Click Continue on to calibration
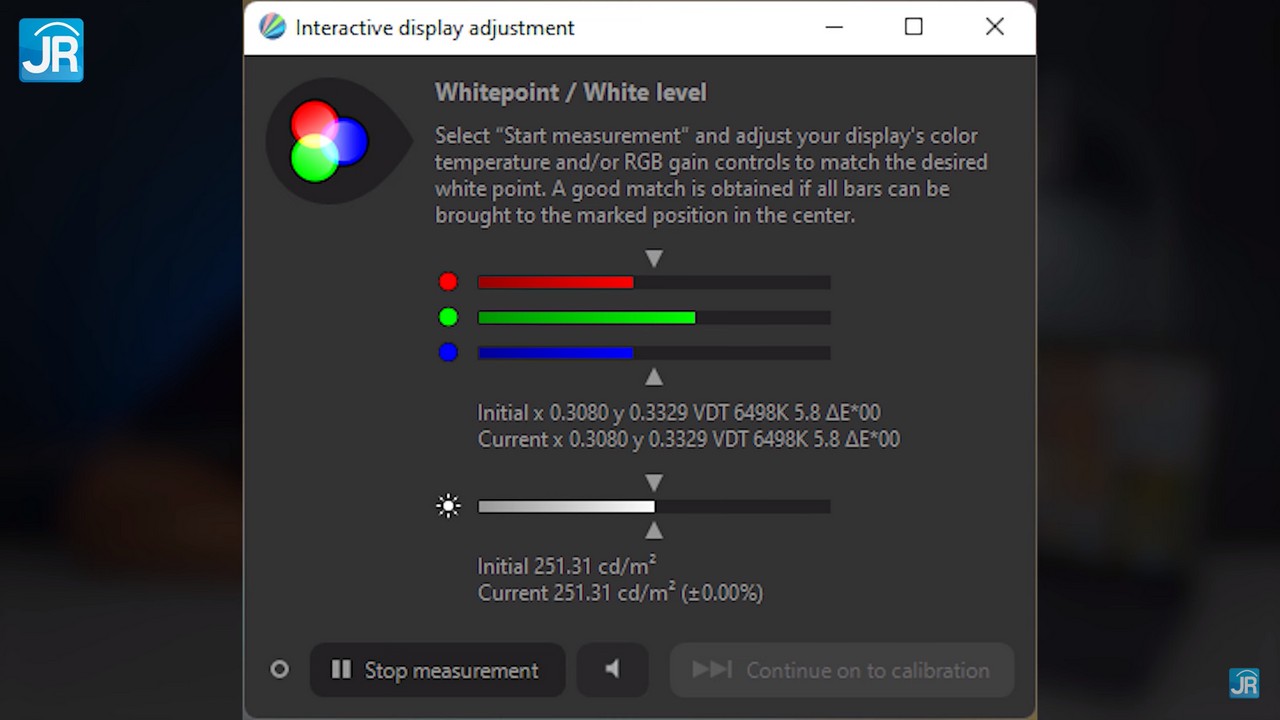1280x720 pixels. (x=842, y=669)
